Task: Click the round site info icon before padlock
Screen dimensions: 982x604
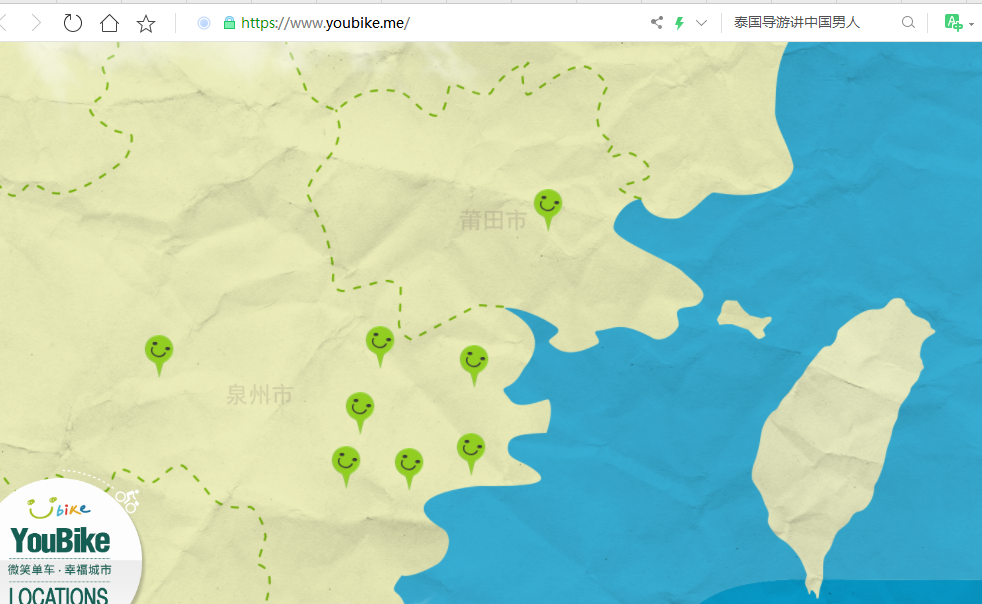Action: tap(204, 23)
